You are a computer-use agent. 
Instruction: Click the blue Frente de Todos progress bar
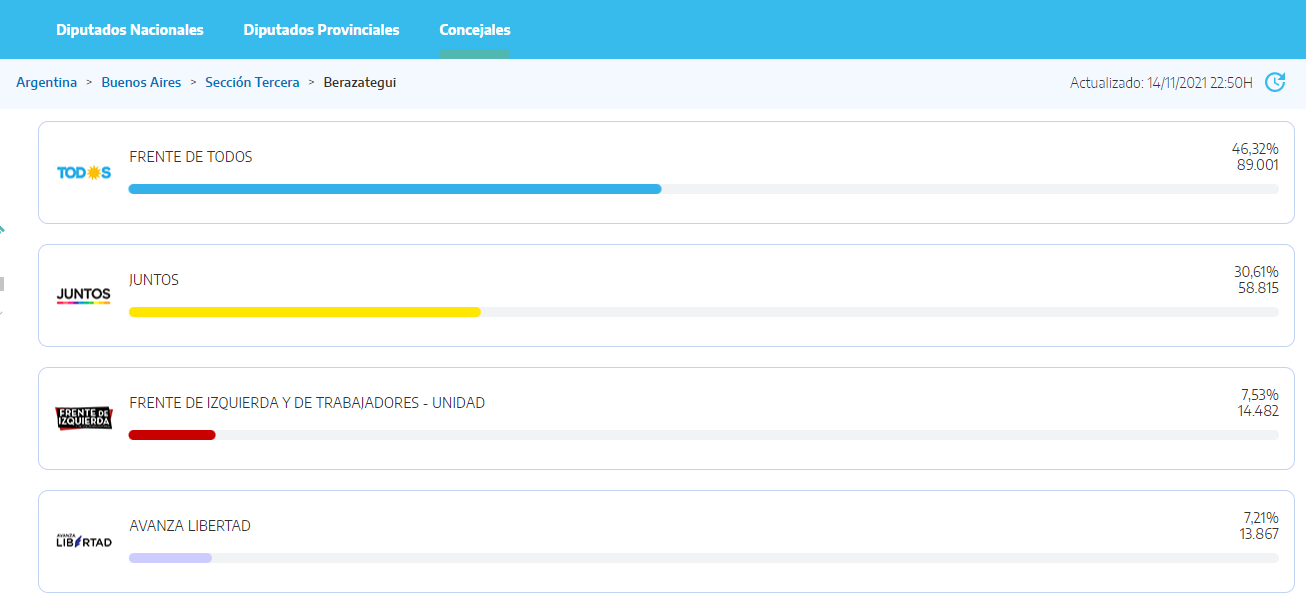(395, 189)
